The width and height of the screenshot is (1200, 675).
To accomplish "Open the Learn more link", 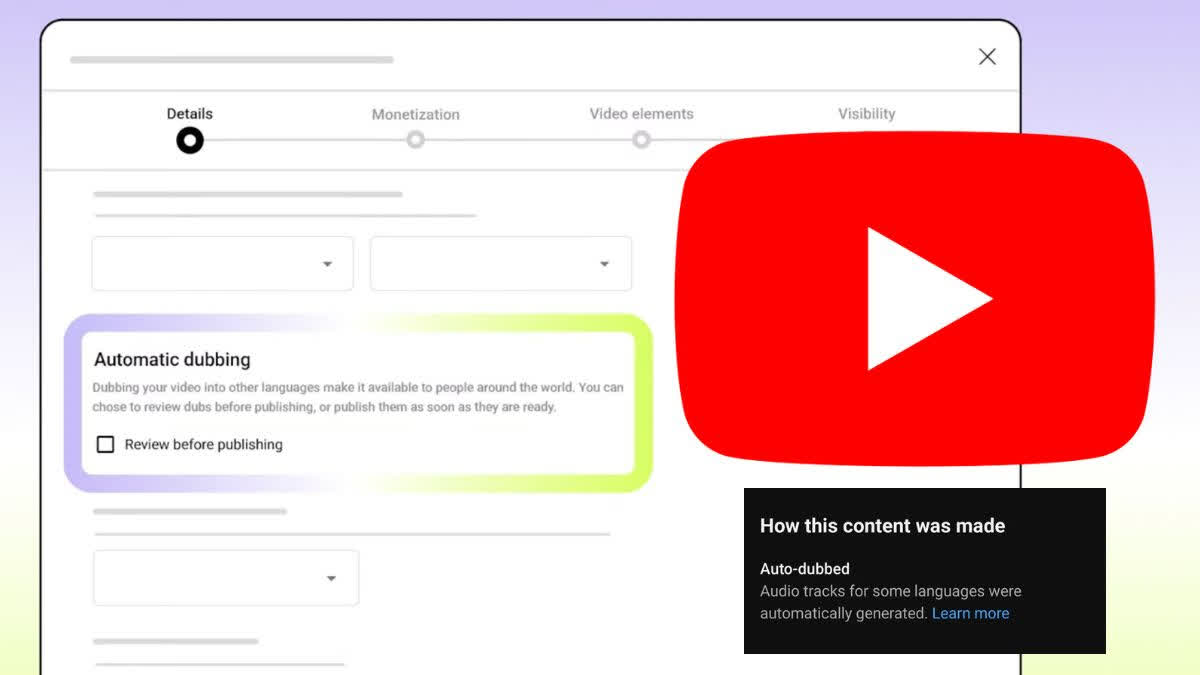I will (970, 613).
